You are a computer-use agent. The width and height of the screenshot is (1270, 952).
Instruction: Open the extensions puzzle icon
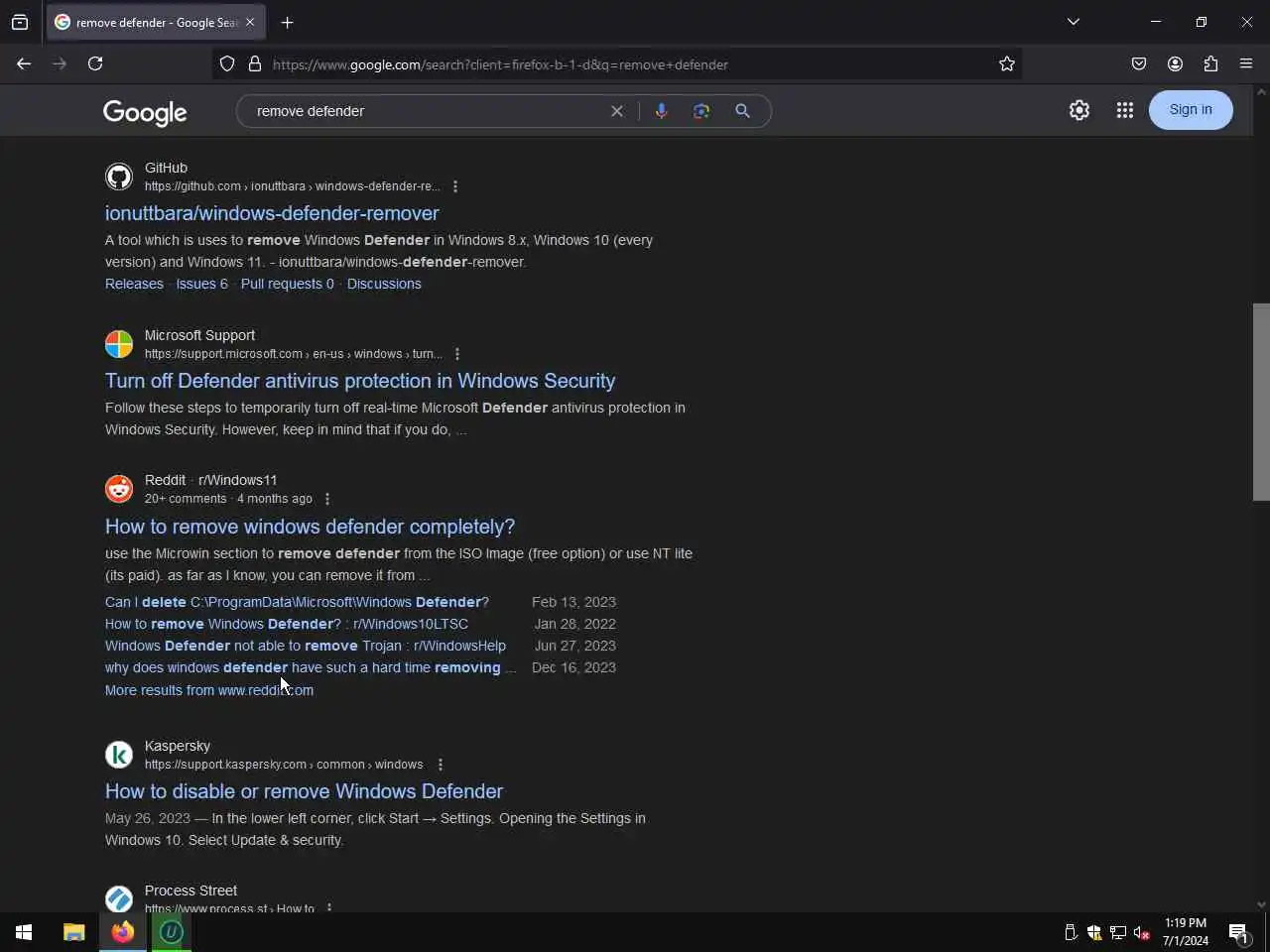pyautogui.click(x=1210, y=63)
